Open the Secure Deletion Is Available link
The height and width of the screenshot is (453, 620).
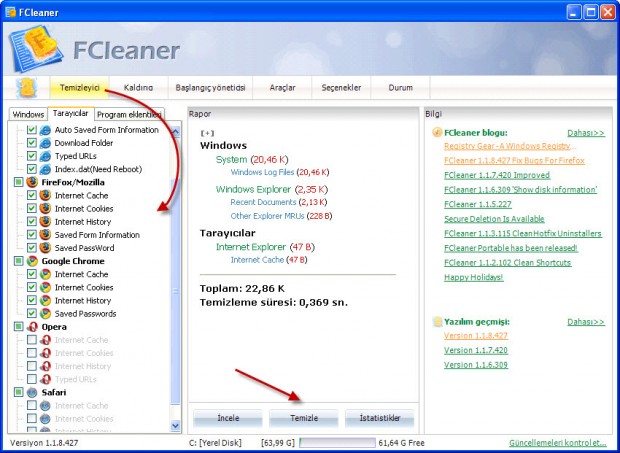pos(494,219)
